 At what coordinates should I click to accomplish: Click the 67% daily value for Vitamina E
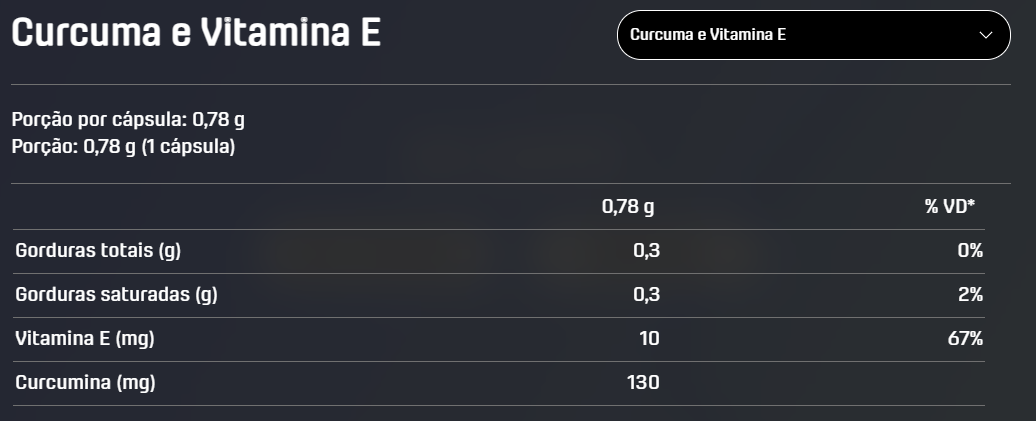pyautogui.click(x=965, y=339)
